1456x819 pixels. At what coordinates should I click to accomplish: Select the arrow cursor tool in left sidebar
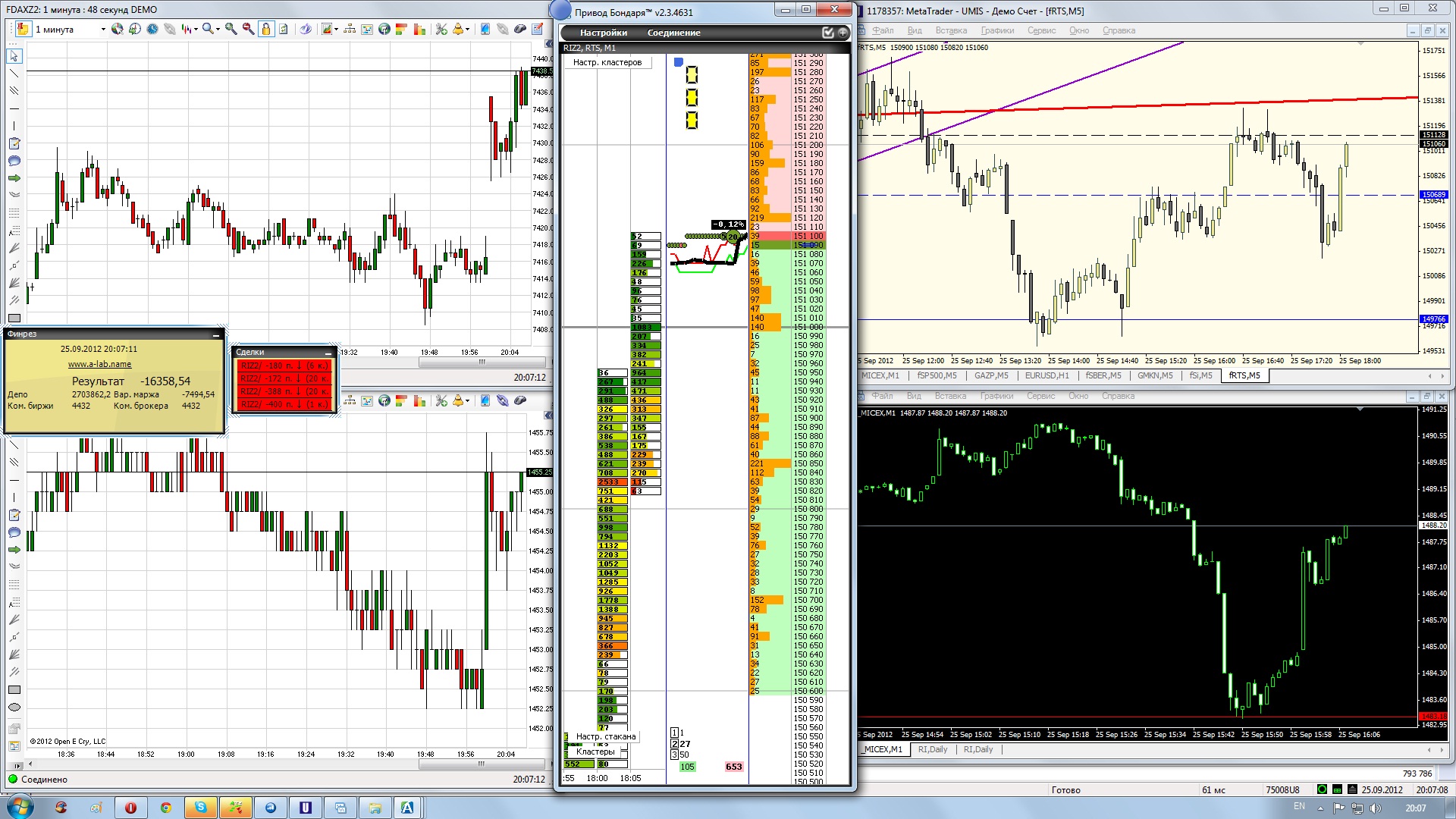pos(14,56)
